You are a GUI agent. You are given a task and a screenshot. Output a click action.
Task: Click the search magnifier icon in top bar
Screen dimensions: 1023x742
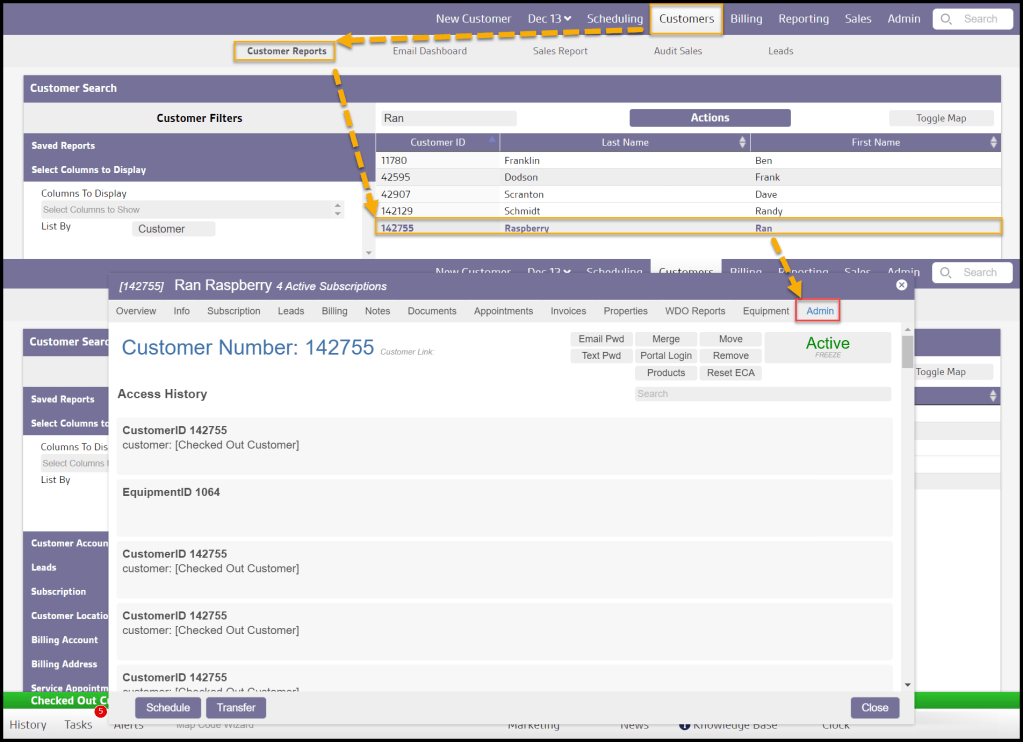[x=948, y=19]
